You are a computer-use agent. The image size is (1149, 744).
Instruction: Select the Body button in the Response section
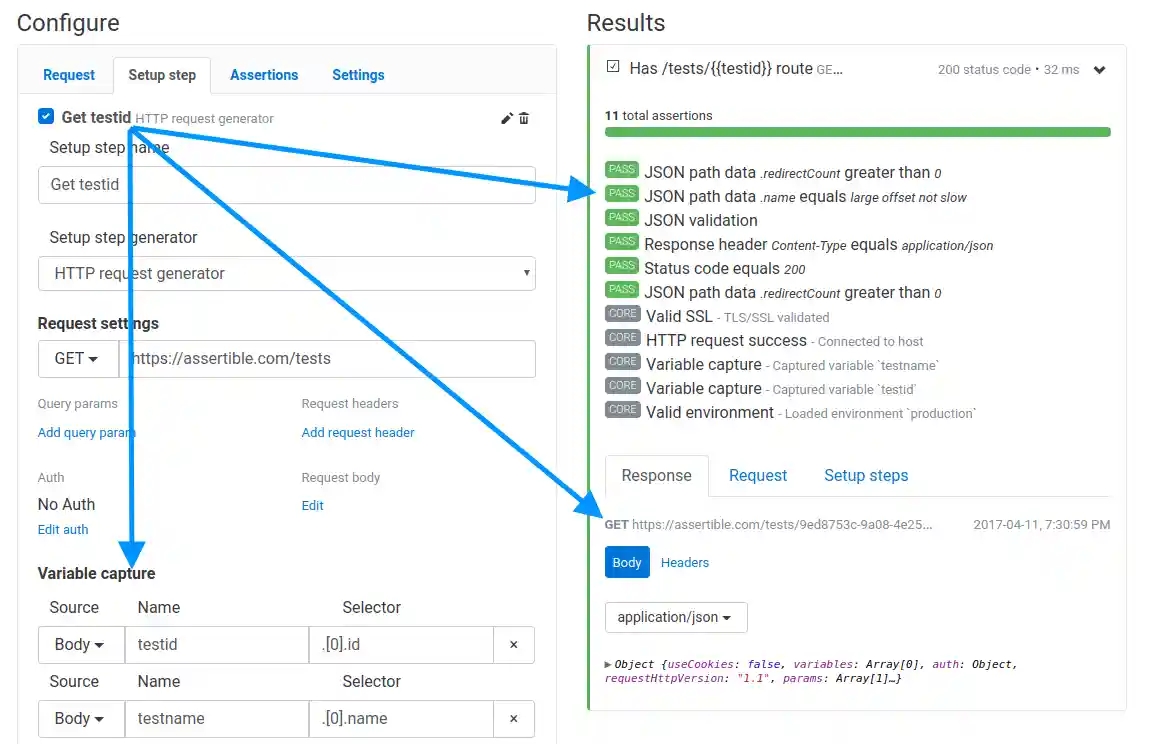[x=626, y=562]
